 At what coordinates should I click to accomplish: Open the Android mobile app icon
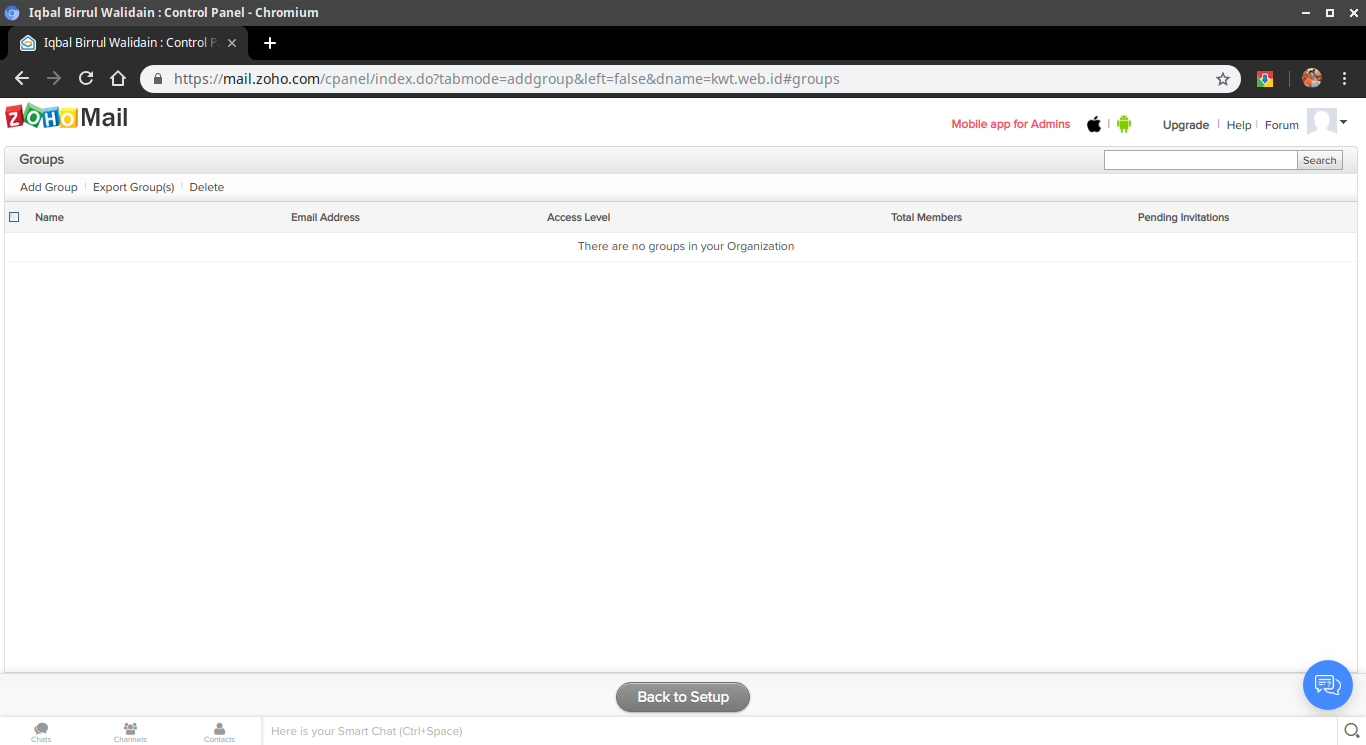point(1123,124)
